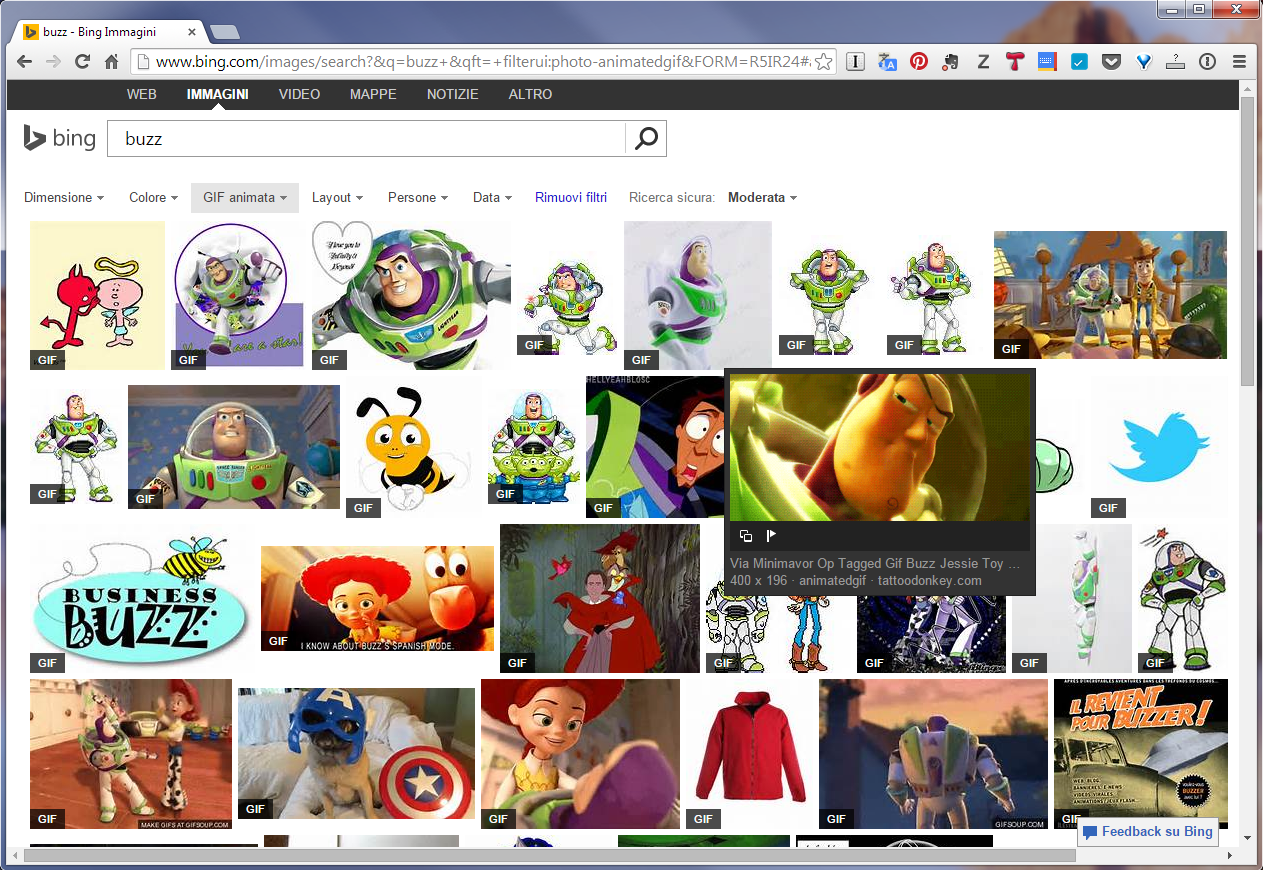
Task: Open the Layout filter dropdown
Action: (x=337, y=198)
